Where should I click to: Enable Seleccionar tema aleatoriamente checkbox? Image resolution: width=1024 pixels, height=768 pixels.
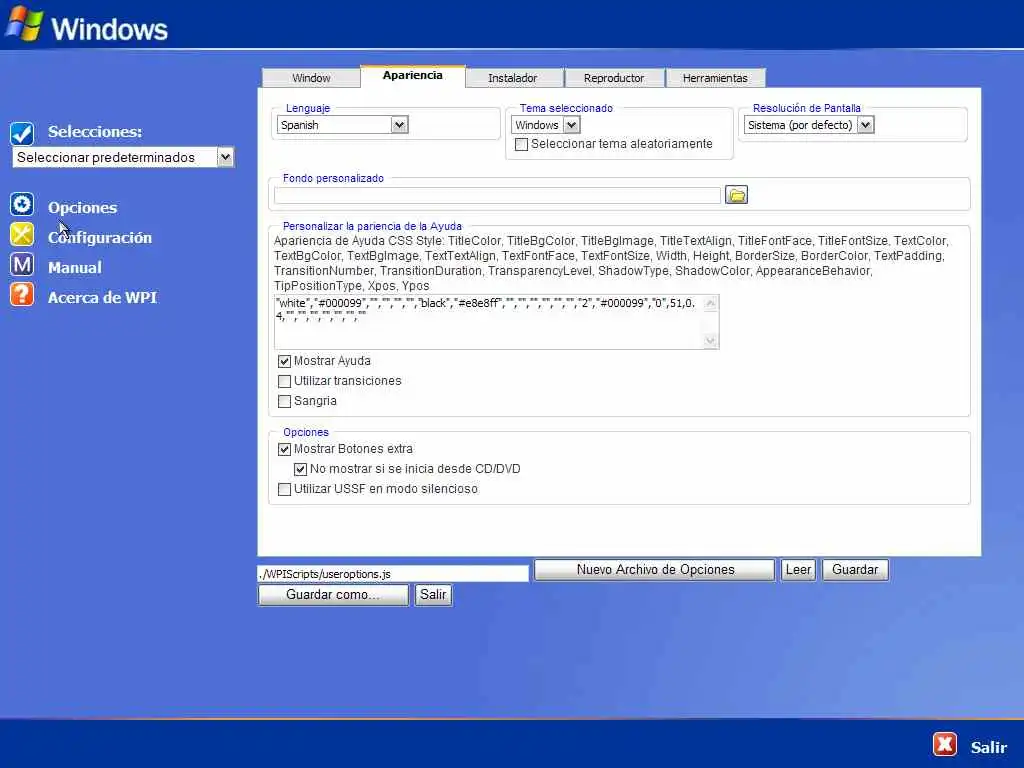tap(521, 144)
